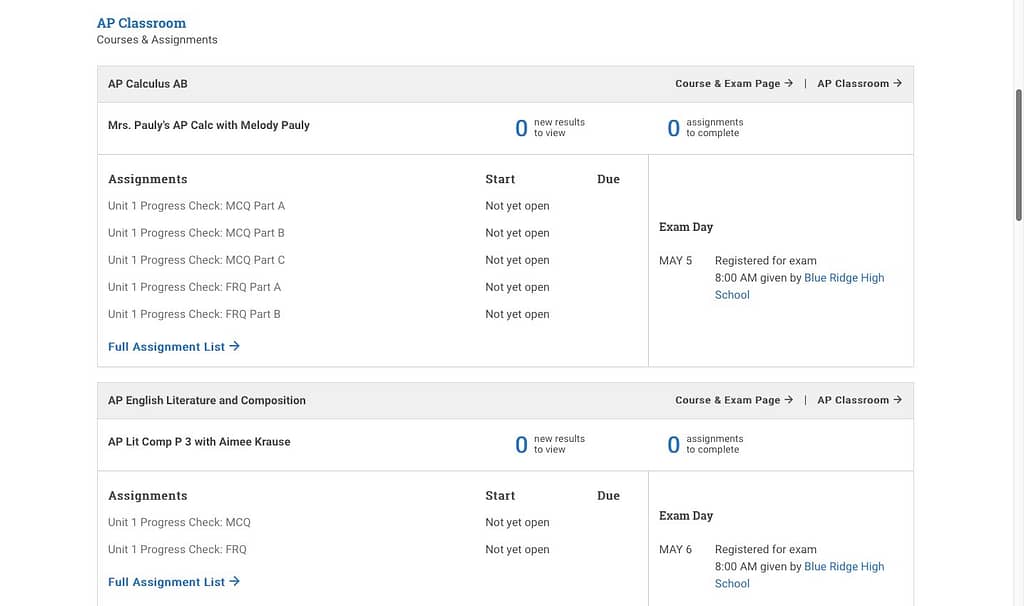
Task: Click Exam Day heading in AP Calculus panel
Action: click(686, 227)
